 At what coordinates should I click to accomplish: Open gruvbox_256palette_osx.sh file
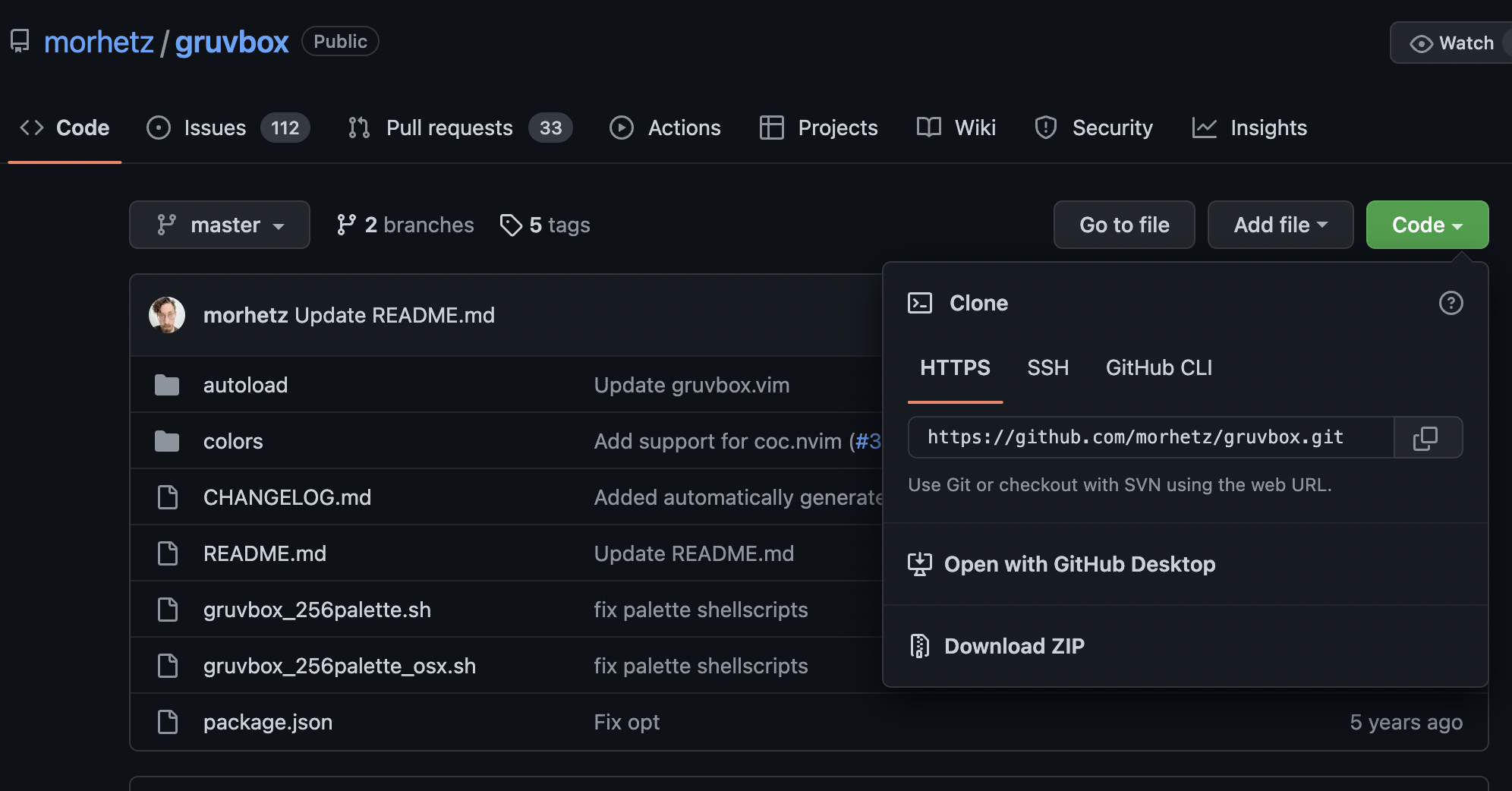(339, 666)
